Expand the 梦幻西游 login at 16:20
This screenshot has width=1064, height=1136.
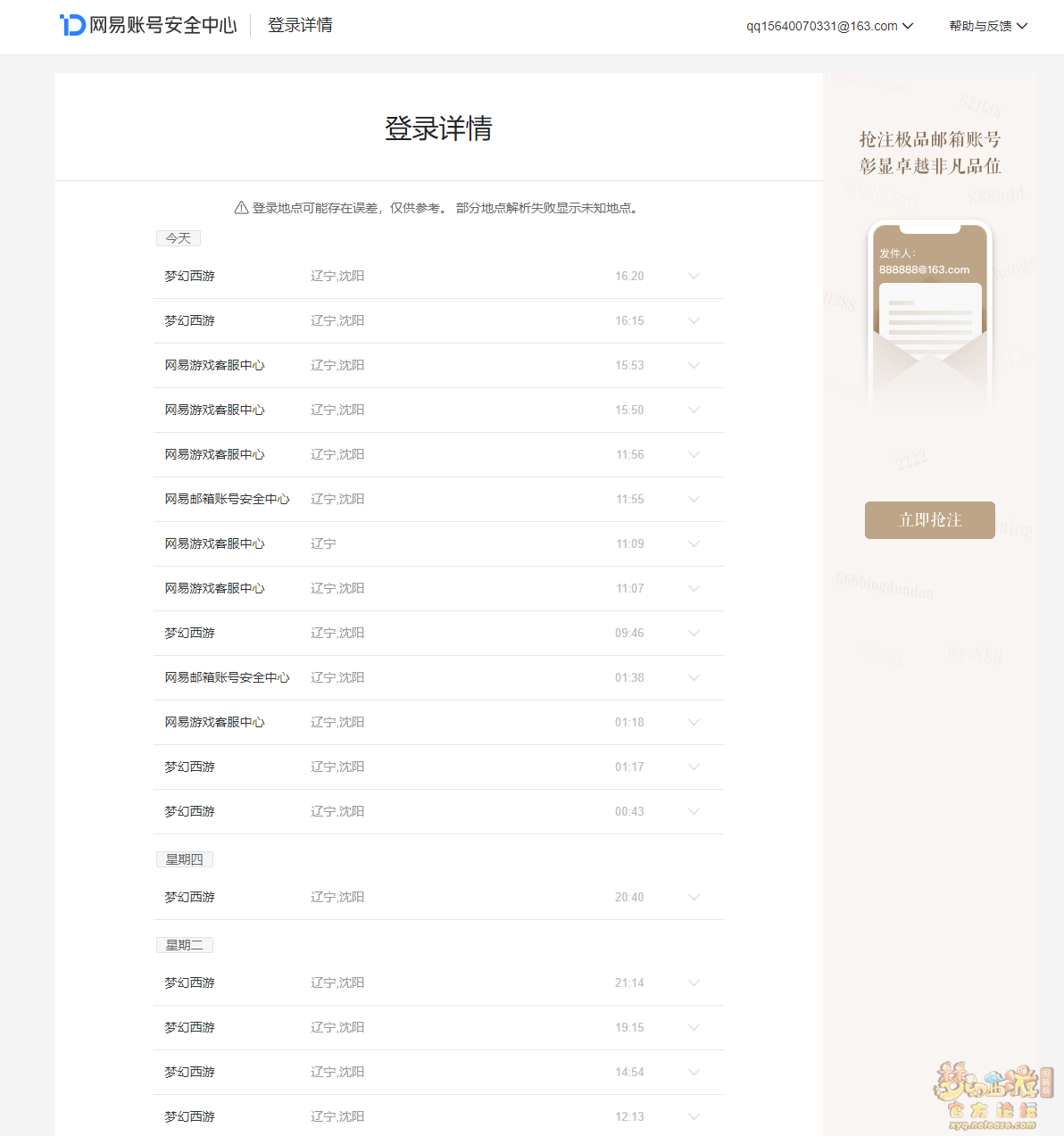pos(694,277)
